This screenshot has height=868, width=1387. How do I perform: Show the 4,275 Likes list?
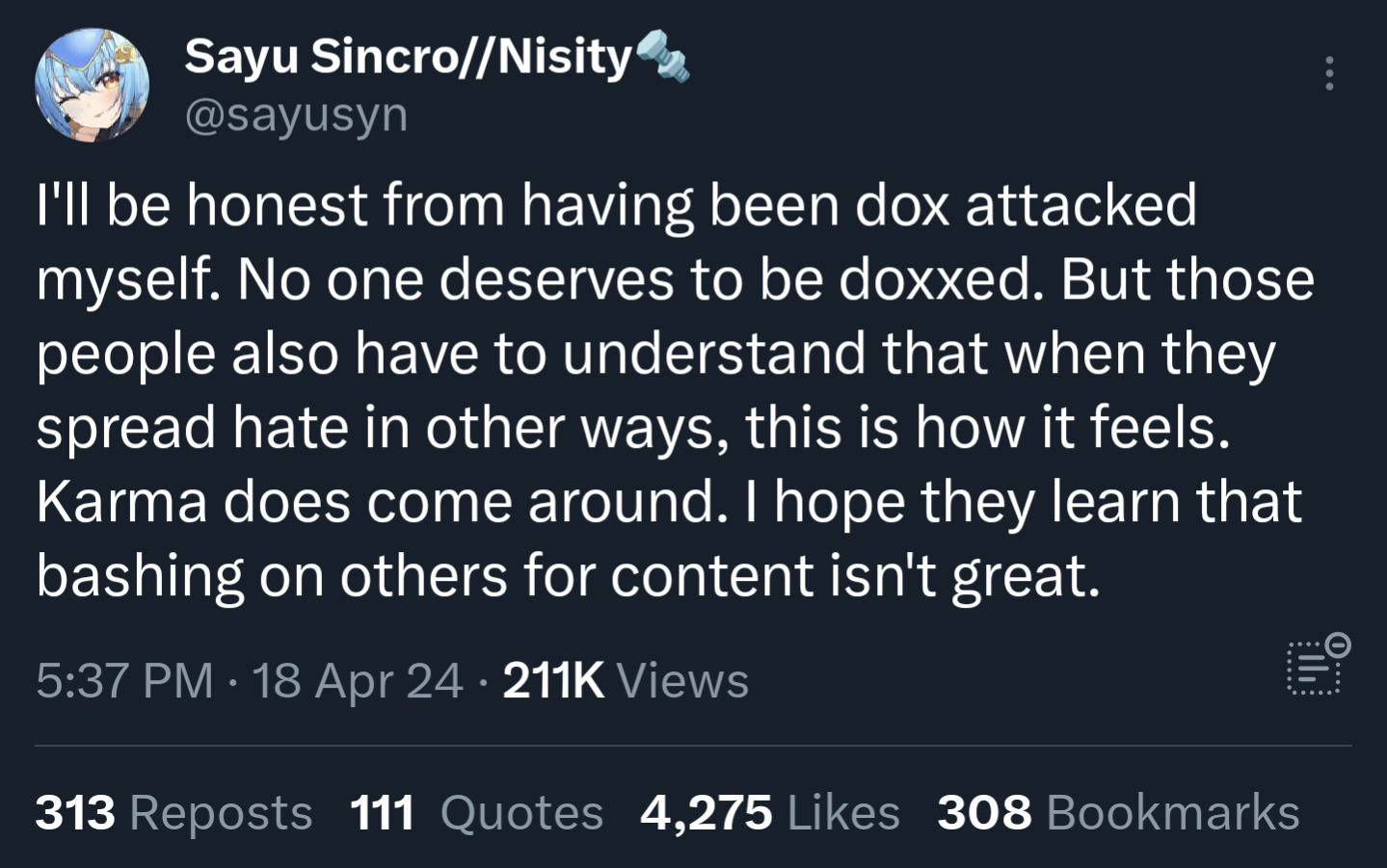[769, 812]
